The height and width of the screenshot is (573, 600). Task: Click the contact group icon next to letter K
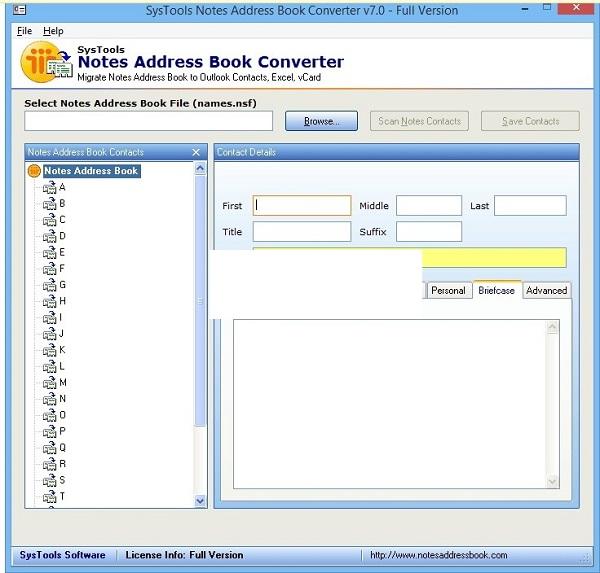tap(49, 350)
